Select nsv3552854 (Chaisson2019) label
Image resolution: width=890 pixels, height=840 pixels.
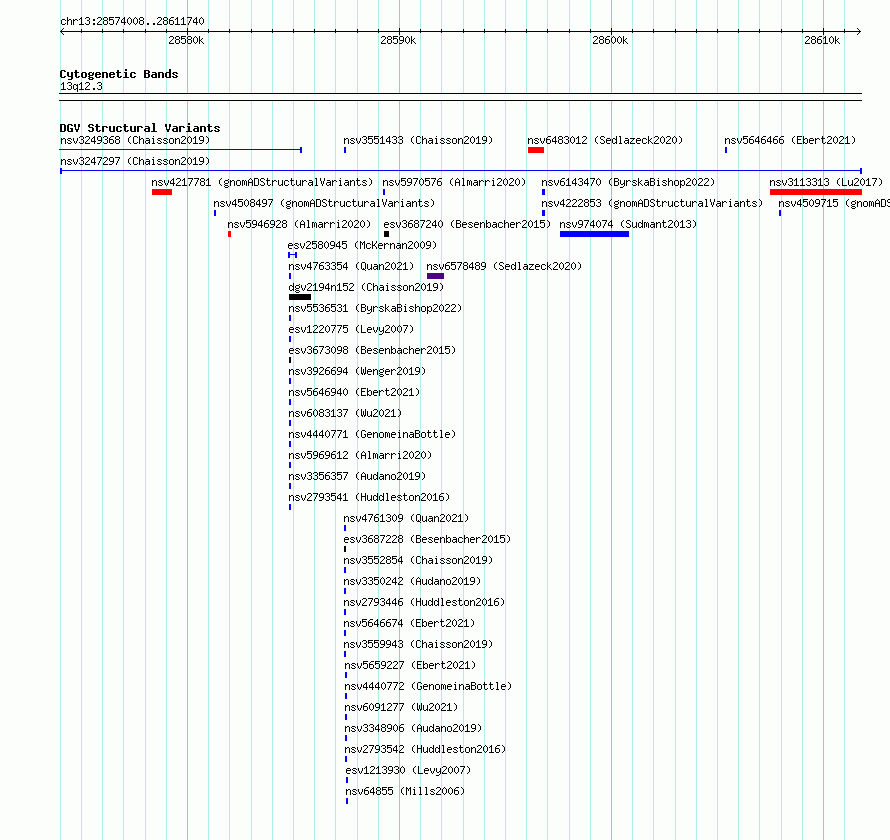click(418, 560)
